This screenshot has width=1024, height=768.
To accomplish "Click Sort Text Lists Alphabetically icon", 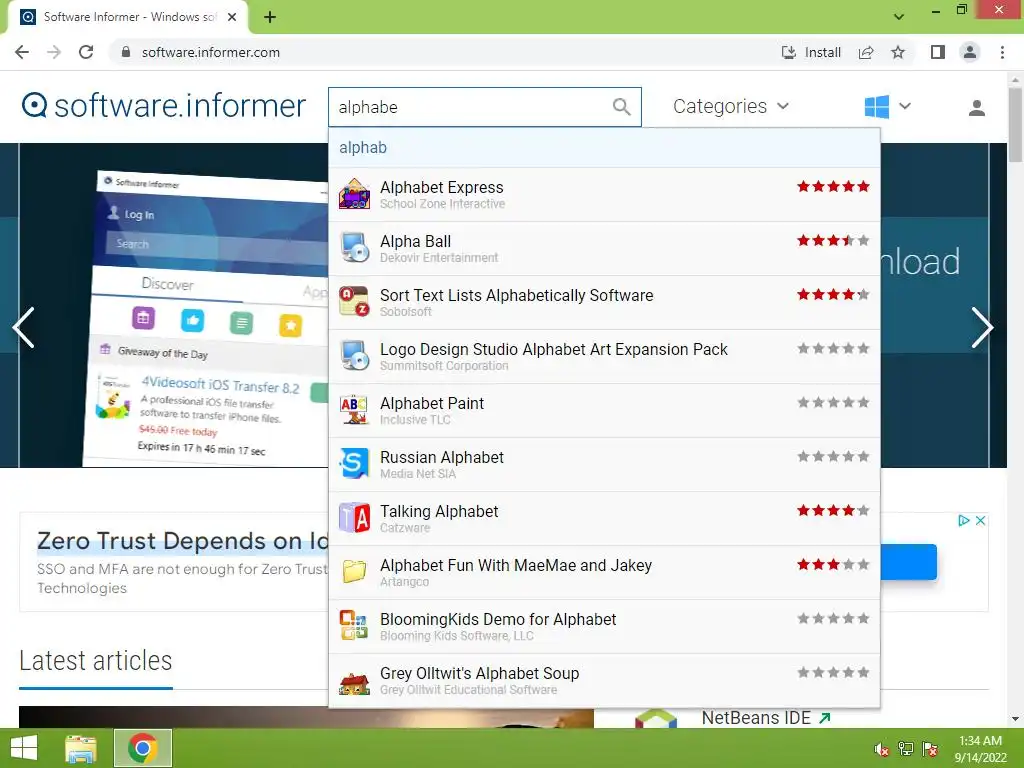I will [x=355, y=302].
